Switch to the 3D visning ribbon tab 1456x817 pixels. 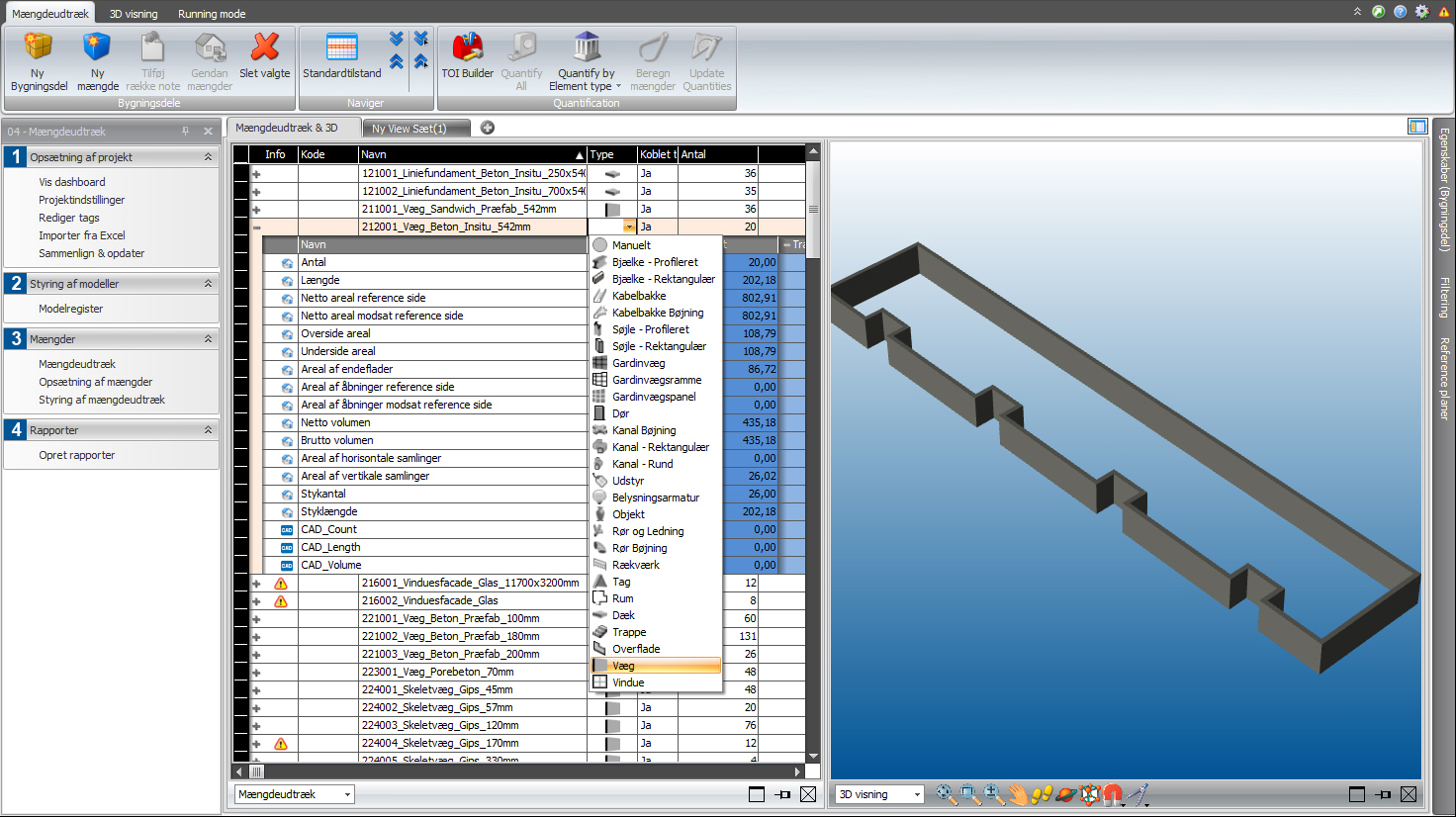[134, 14]
